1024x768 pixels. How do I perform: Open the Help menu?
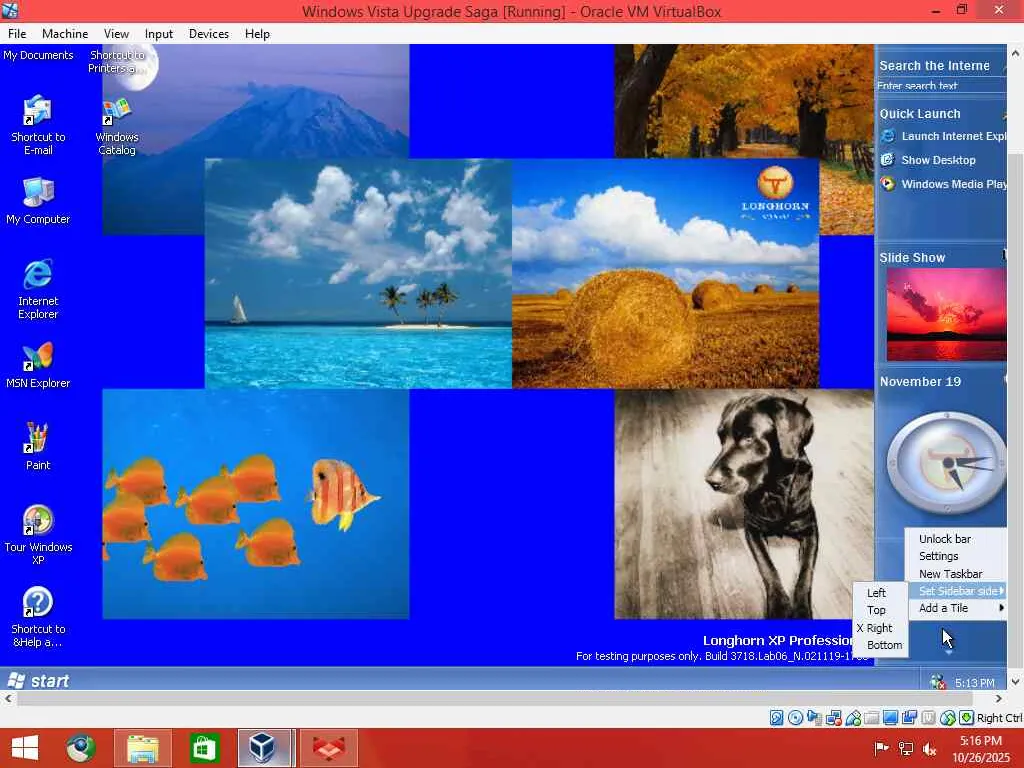pos(257,34)
